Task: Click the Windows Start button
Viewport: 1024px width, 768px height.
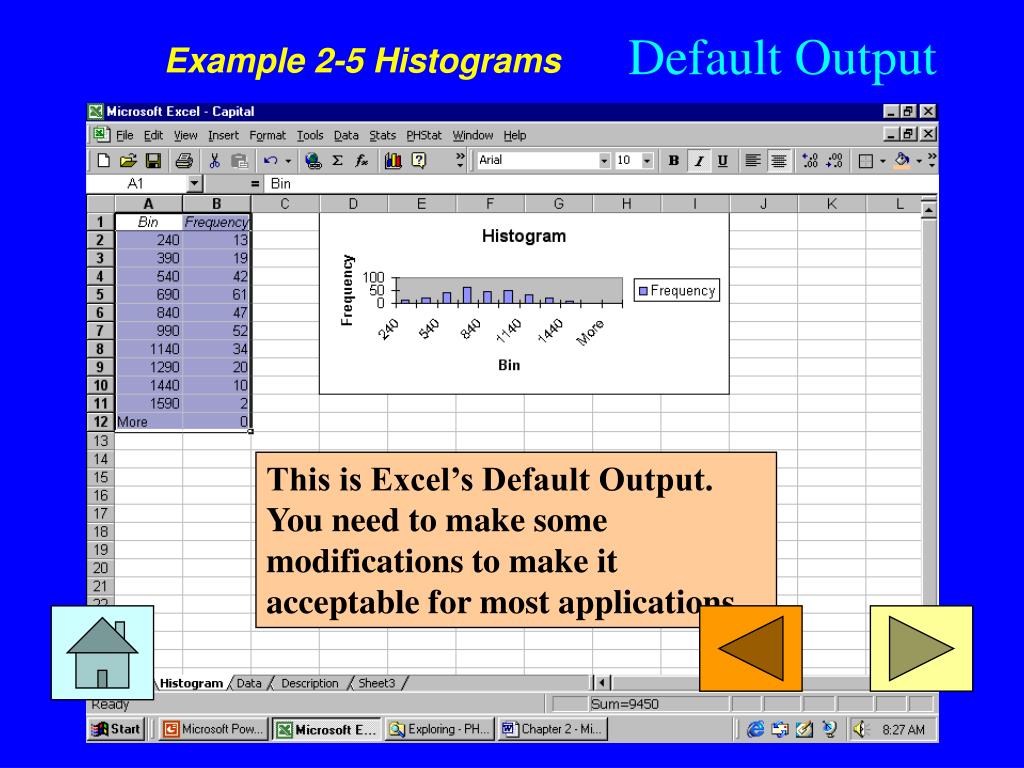Action: 116,729
